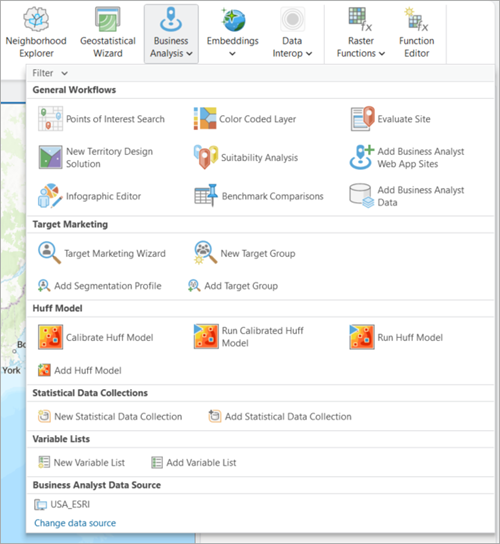Select Suitability Analysis label
The height and width of the screenshot is (544, 500).
tap(260, 158)
